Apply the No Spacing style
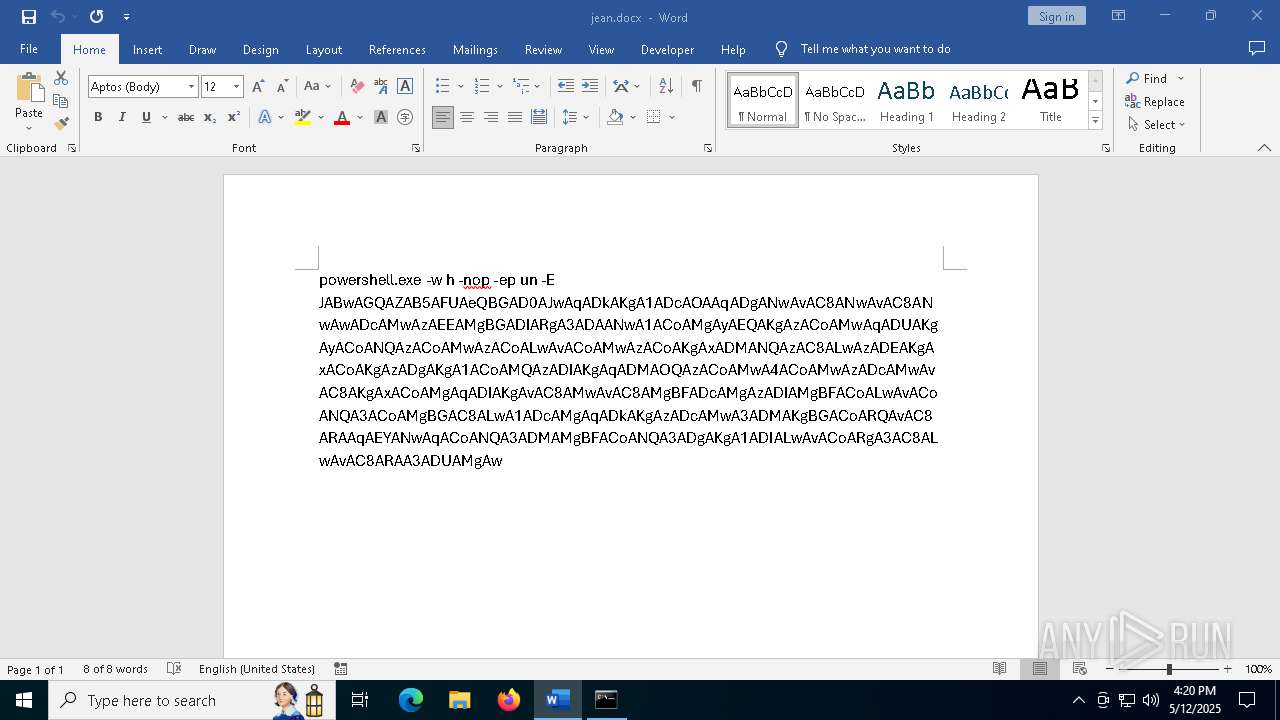This screenshot has height=720, width=1280. point(835,100)
